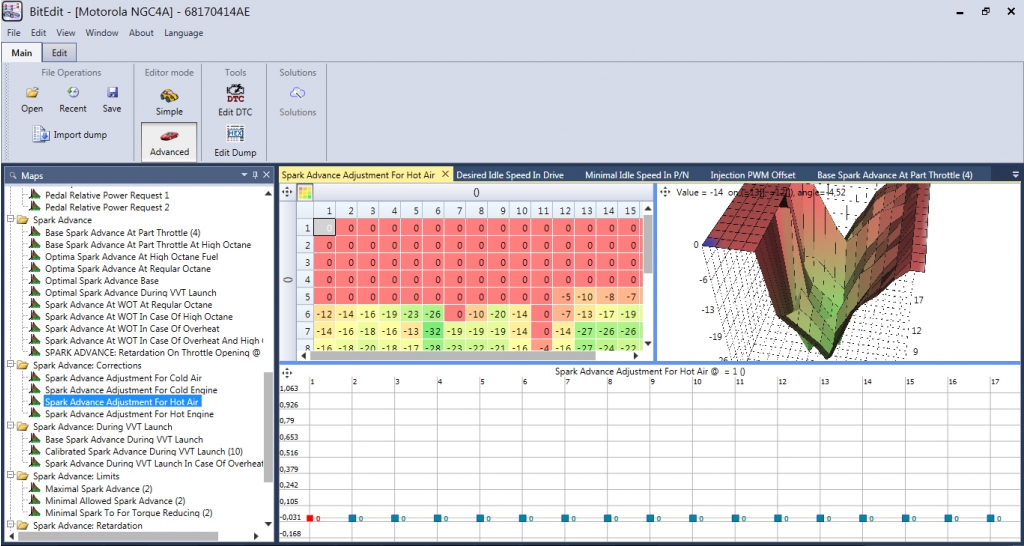Image resolution: width=1024 pixels, height=546 pixels.
Task: Open the Edit menu
Action: tap(39, 33)
